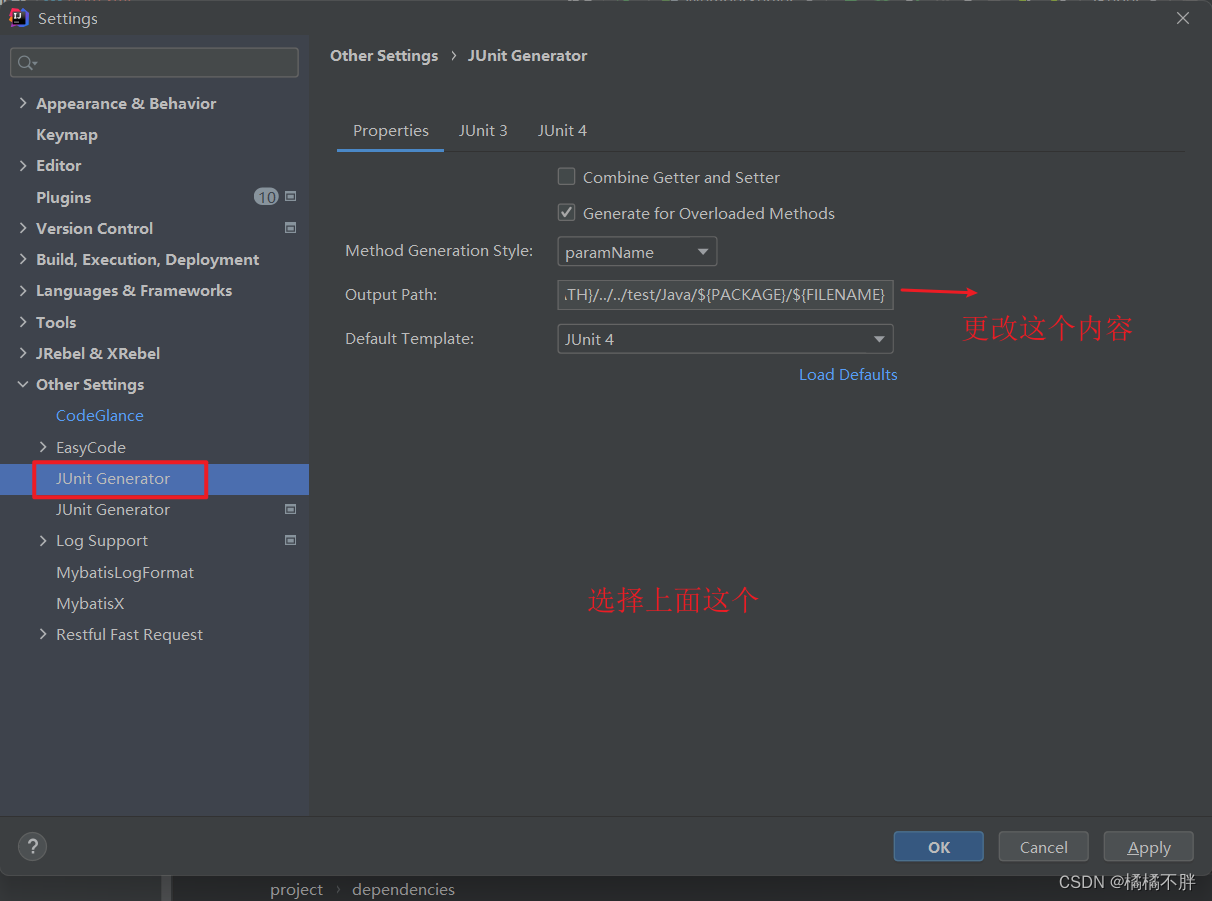Click Other Settings in the breadcrumb
The image size is (1212, 901).
coord(384,56)
